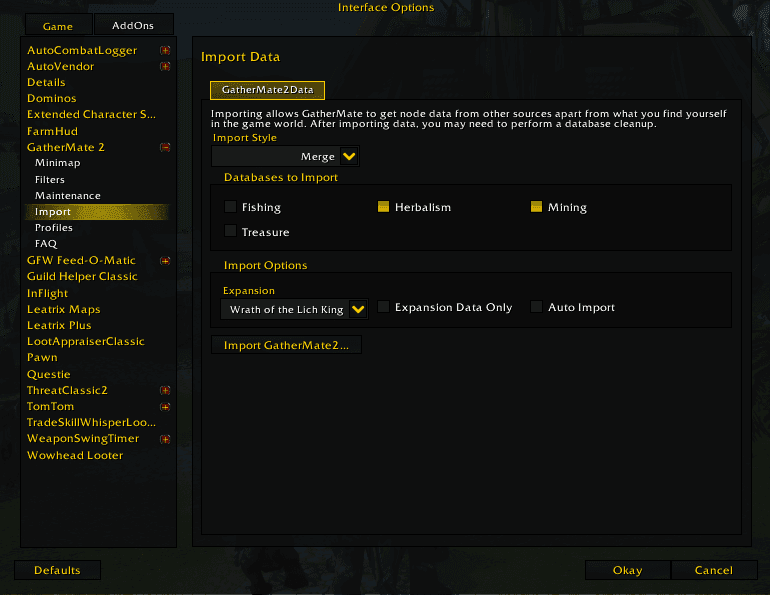The image size is (770, 595).
Task: Select the GatherMate2Data tab
Action: pos(267,90)
